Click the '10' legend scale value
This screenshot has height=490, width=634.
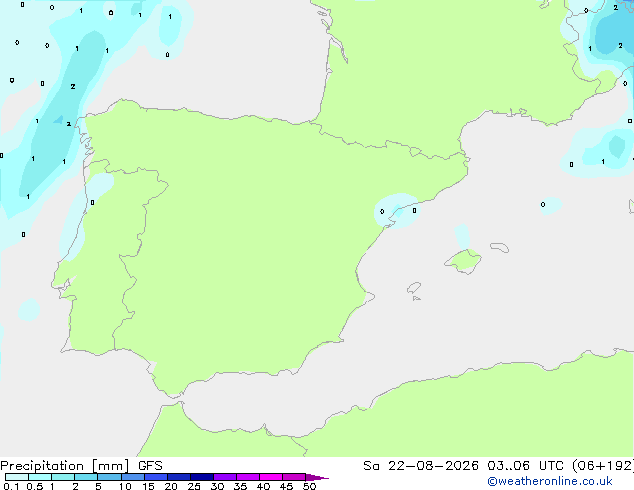point(125,486)
